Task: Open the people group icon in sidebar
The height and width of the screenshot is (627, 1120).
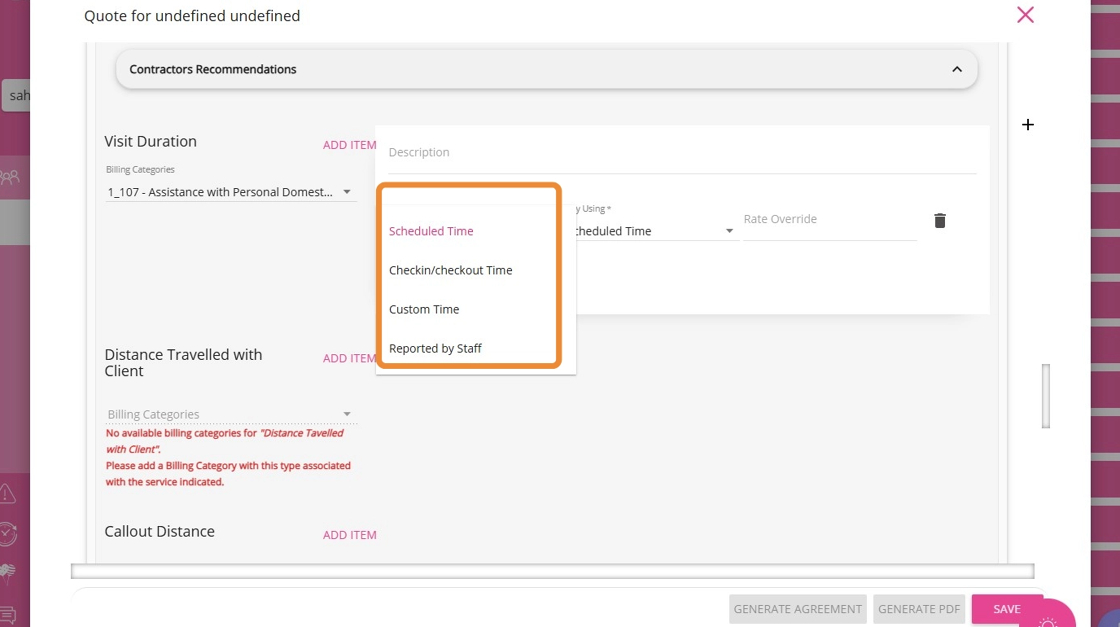Action: click(10, 178)
